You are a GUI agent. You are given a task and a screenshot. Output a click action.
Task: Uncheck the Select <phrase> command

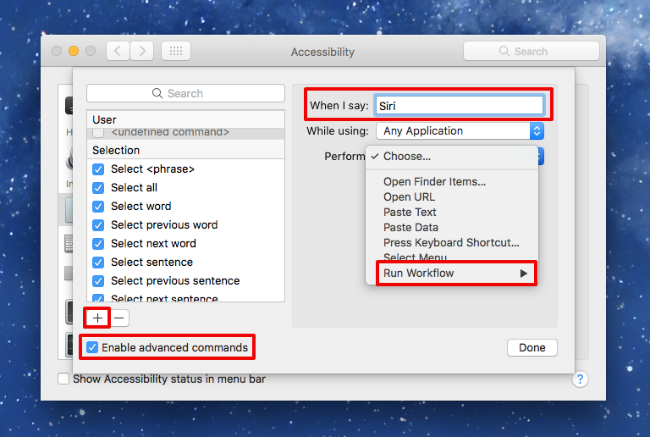pos(98,169)
